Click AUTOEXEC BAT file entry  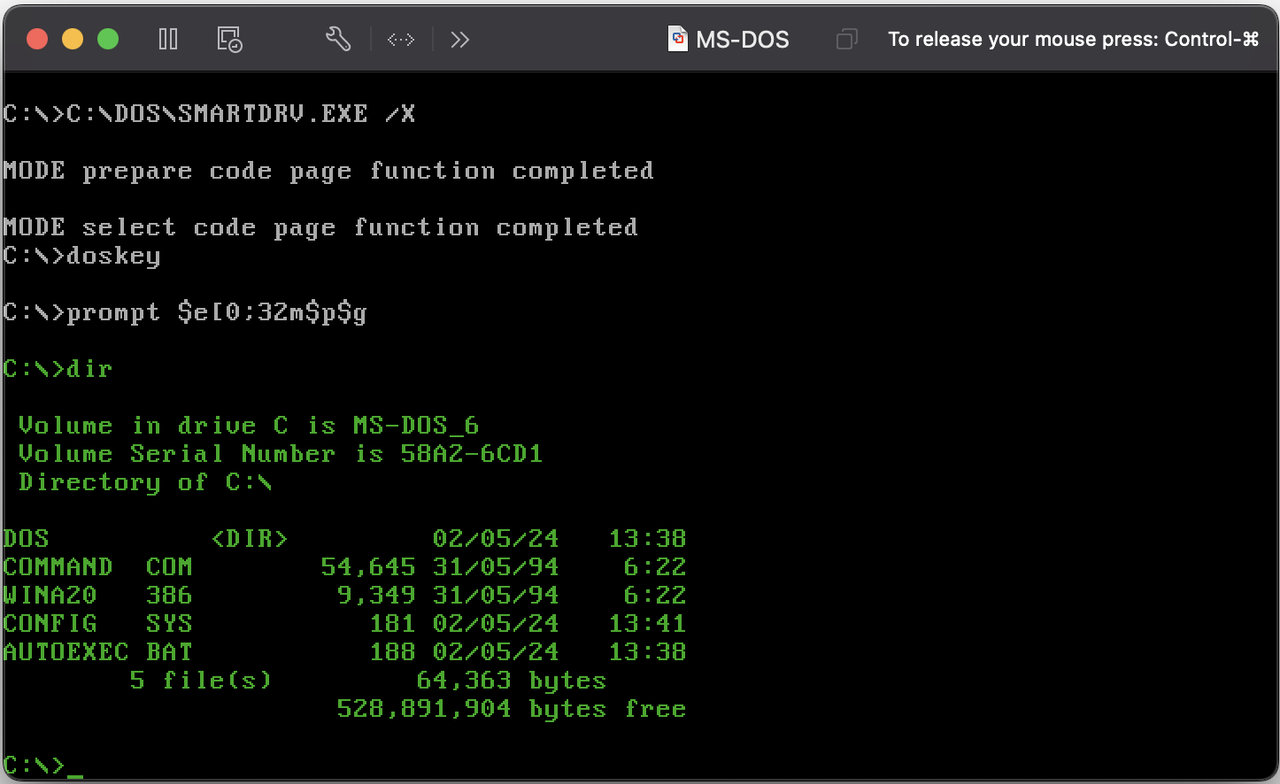coord(98,652)
